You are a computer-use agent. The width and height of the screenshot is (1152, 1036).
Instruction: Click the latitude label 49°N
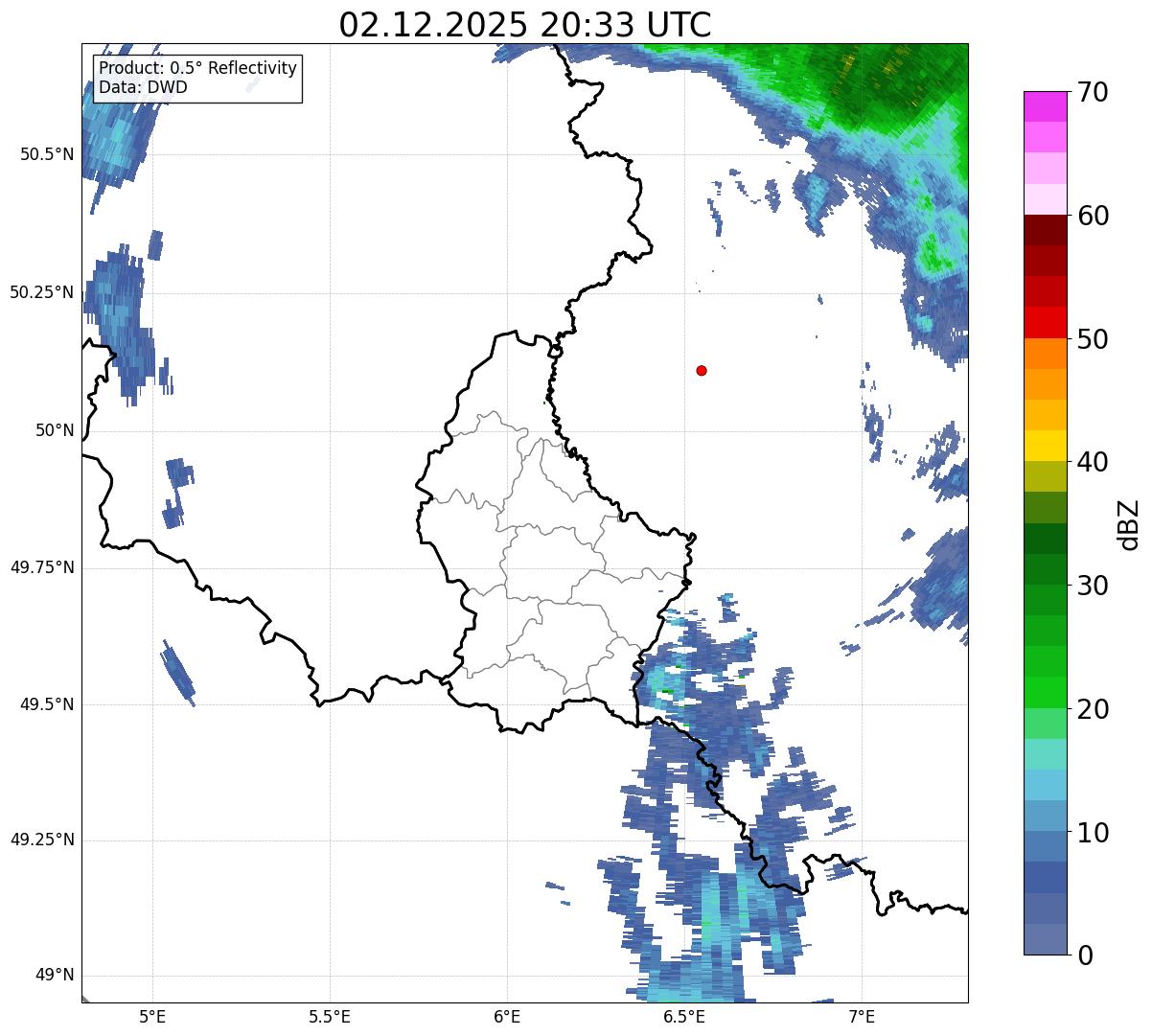point(55,976)
